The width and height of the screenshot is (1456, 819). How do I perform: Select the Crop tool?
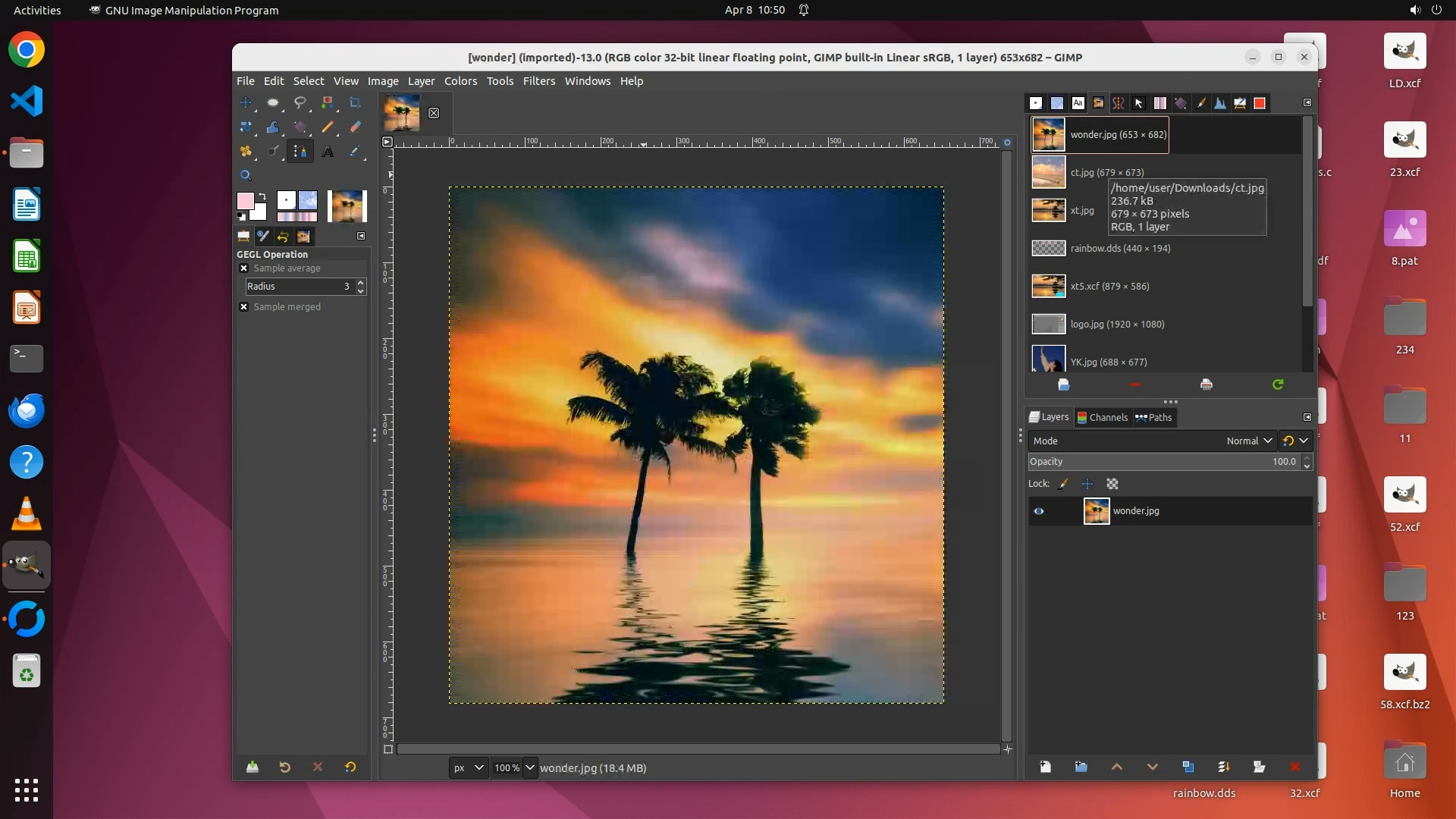coord(355,102)
